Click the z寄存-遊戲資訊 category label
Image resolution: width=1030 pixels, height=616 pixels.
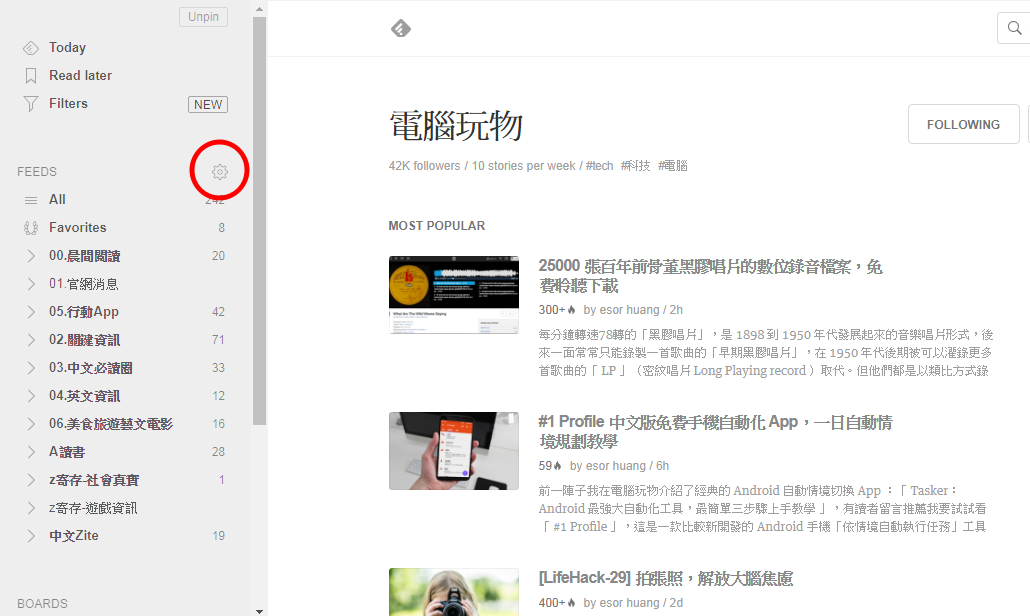[93, 508]
